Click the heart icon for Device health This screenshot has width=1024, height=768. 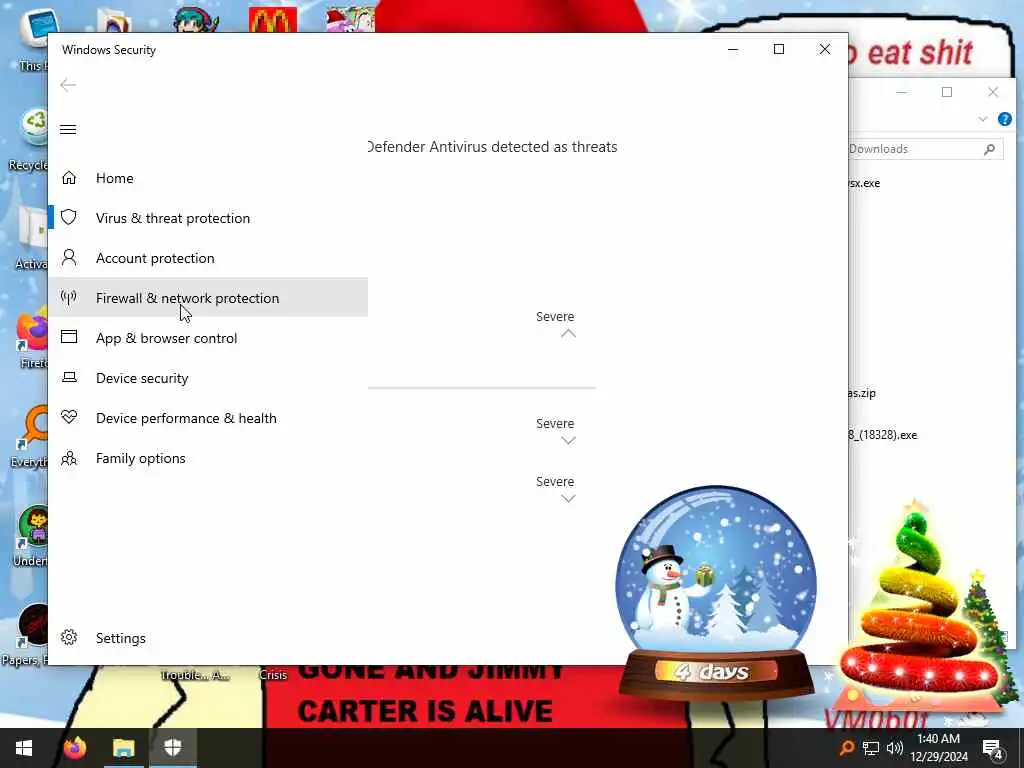(x=69, y=417)
